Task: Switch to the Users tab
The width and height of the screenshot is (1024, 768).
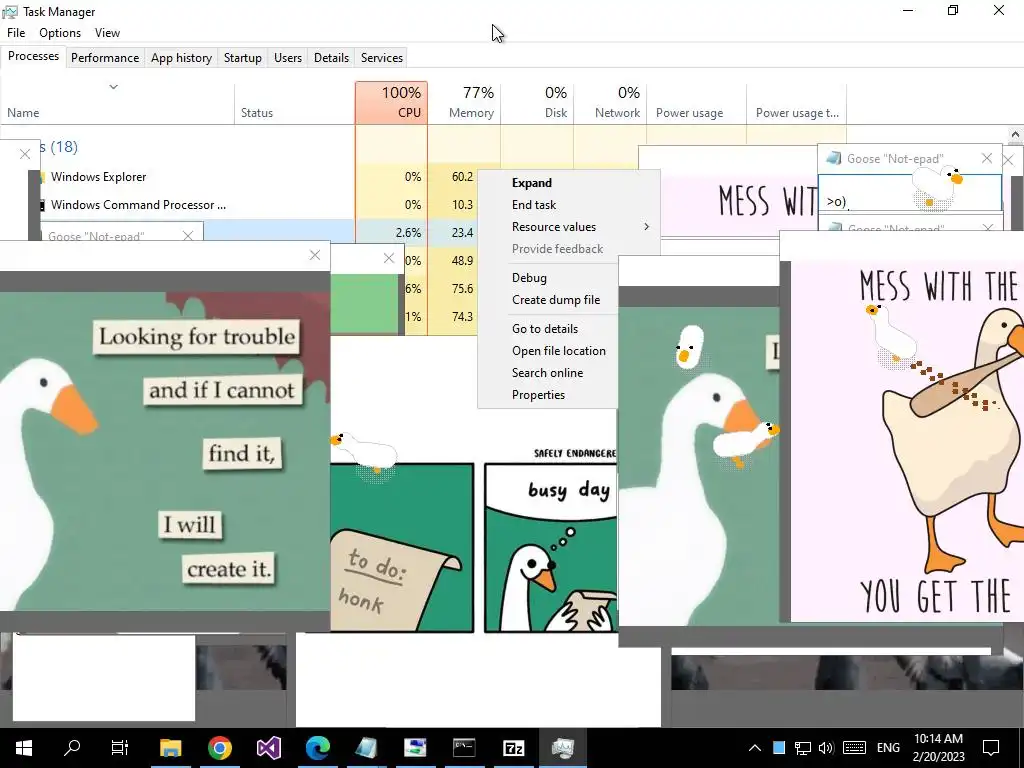Action: 288,57
